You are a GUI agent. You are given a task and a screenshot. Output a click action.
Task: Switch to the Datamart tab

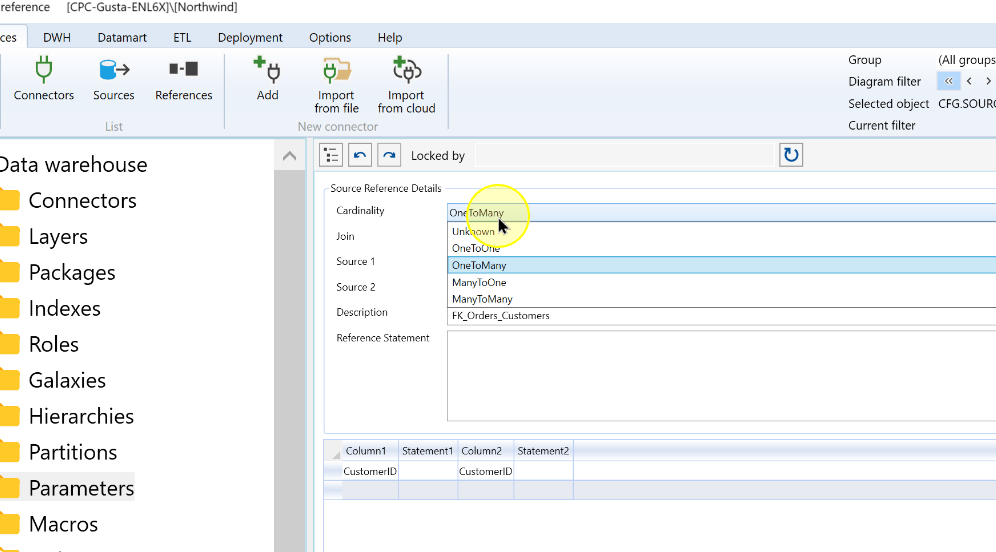122,37
